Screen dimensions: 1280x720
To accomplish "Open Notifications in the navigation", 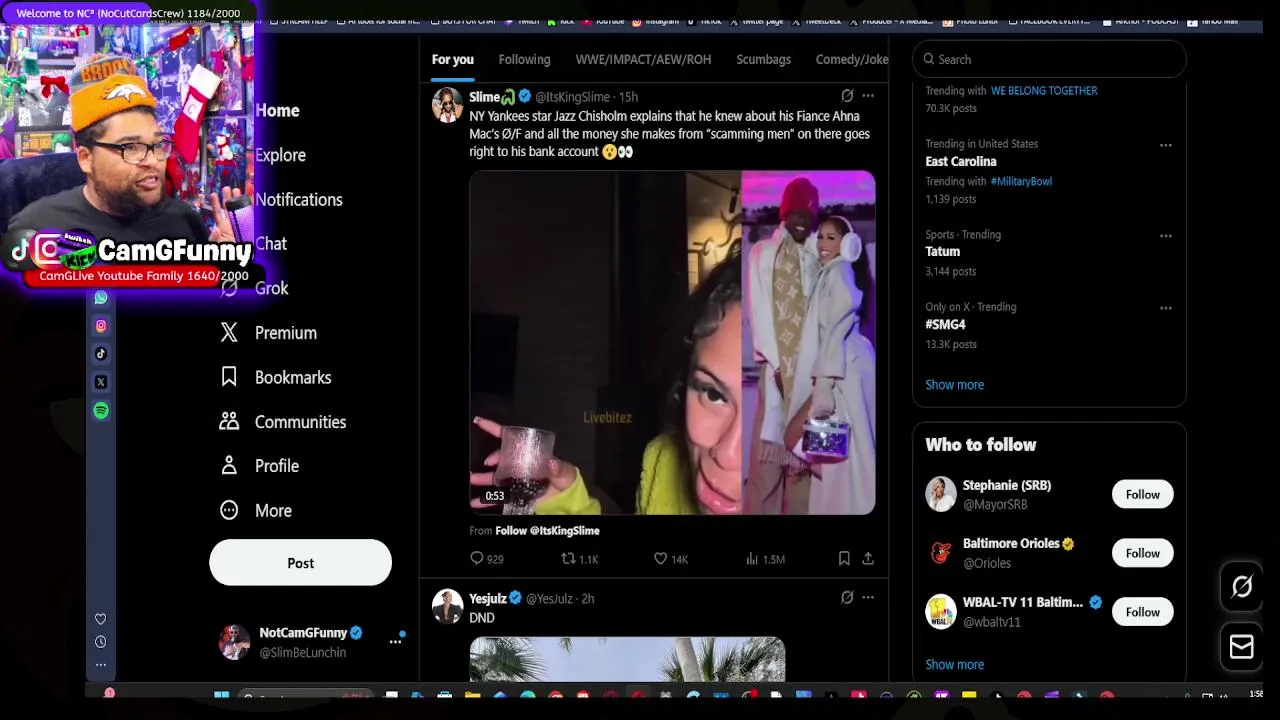I will click(298, 199).
